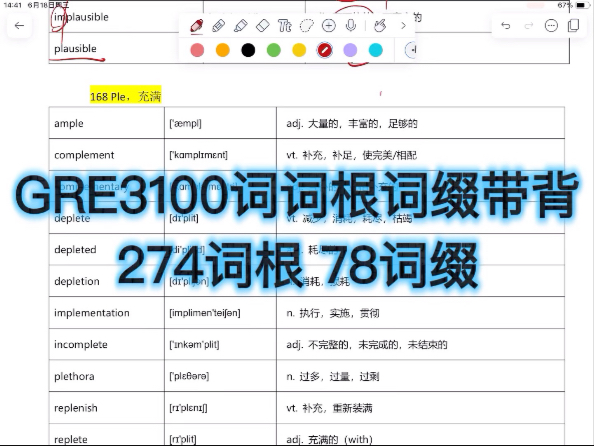Tap the word 'depleted'
This screenshot has width=594, height=446.
click(75, 250)
